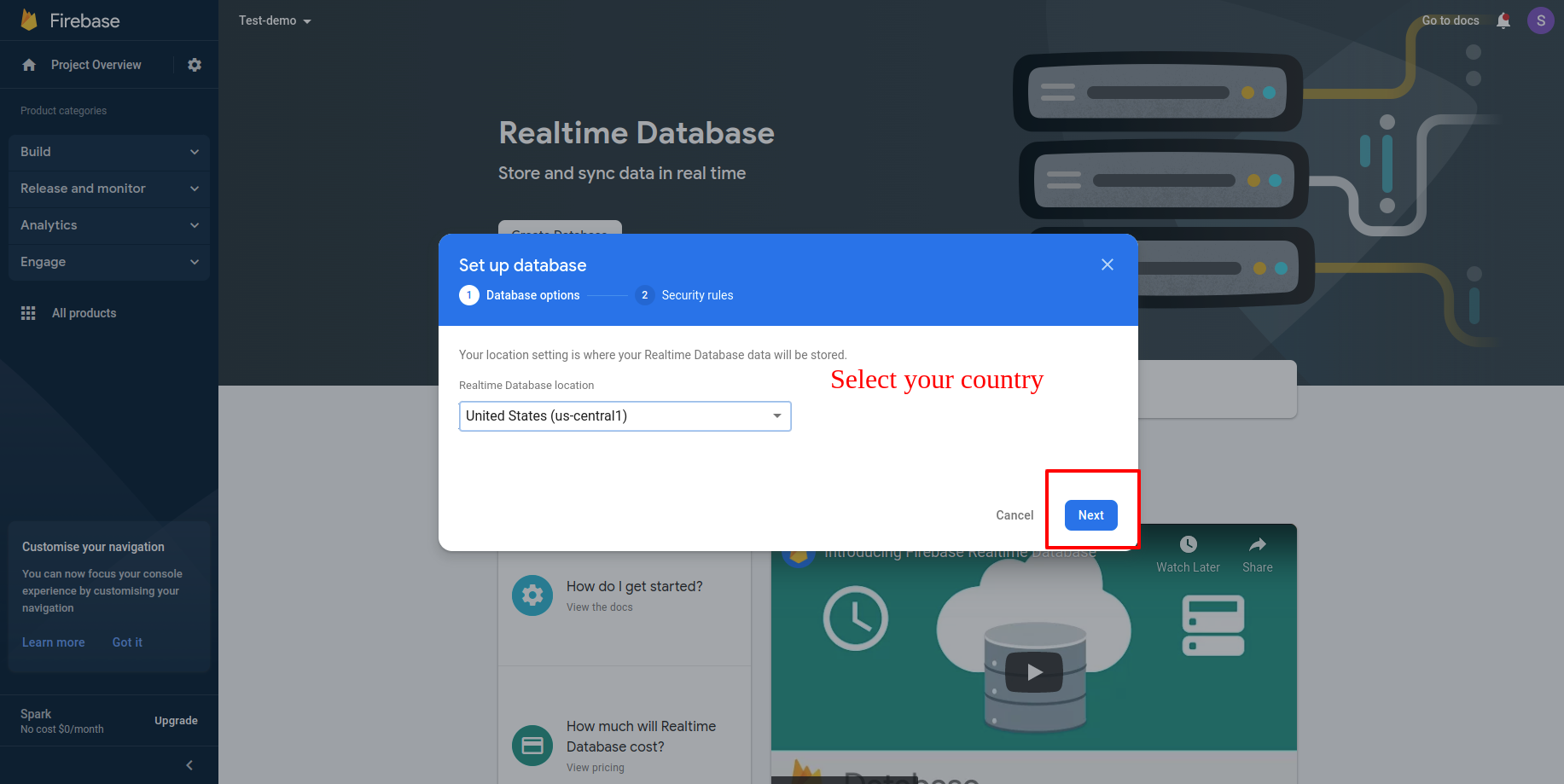This screenshot has height=784, width=1564.
Task: Click the notifications bell icon
Action: tap(1503, 20)
